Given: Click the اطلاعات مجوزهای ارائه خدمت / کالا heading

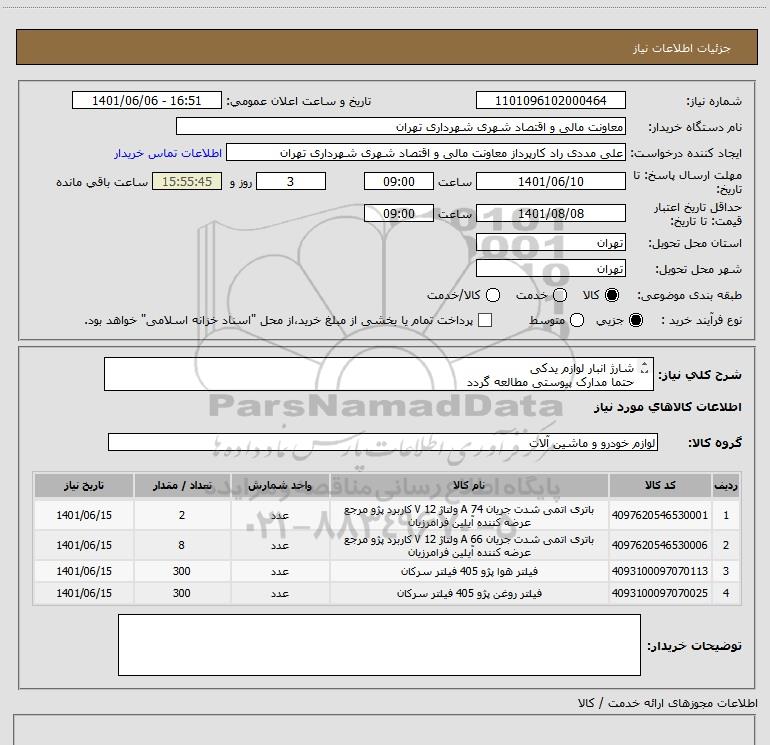Looking at the screenshot, I should (x=668, y=703).
